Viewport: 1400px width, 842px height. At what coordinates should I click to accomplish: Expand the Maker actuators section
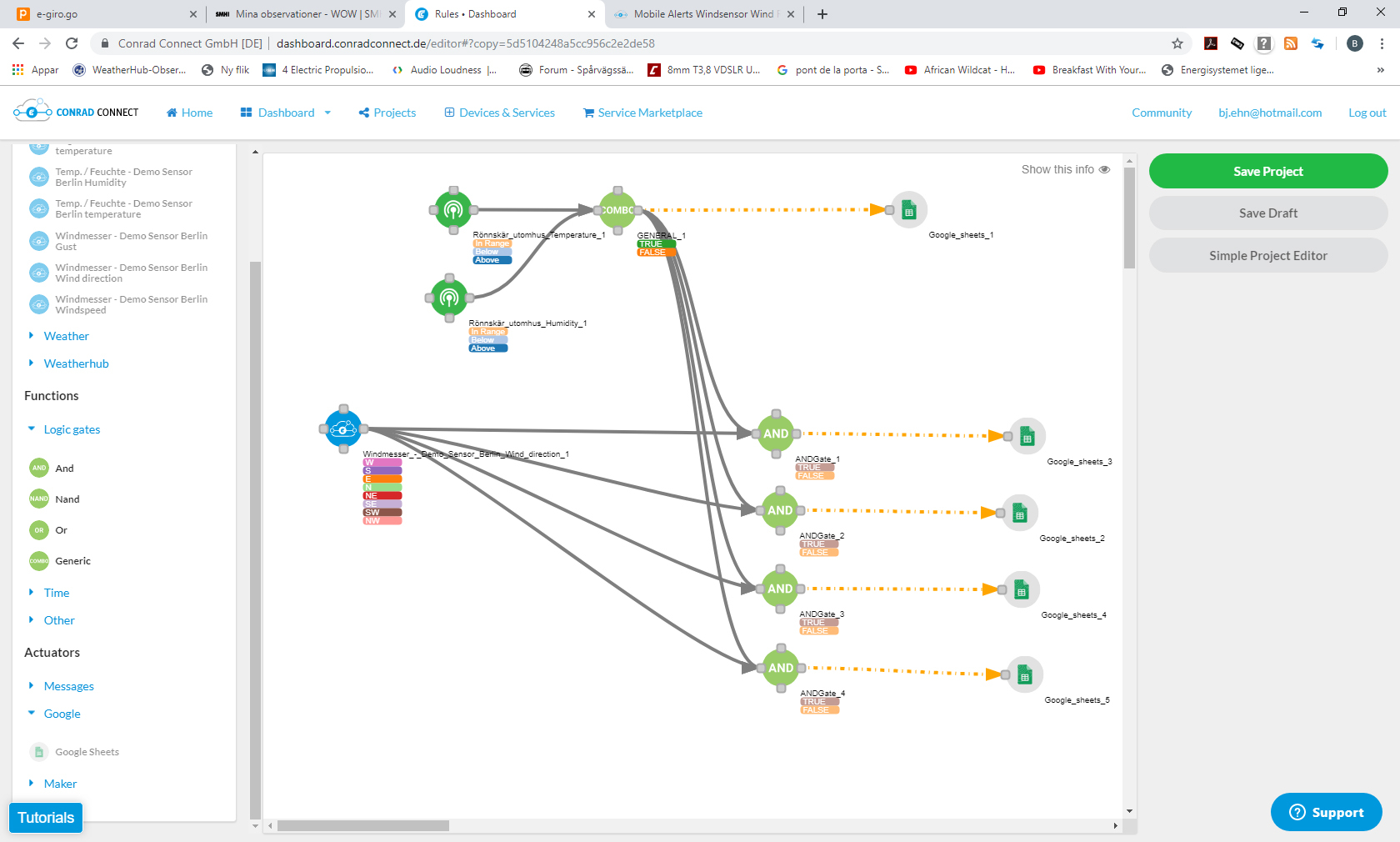click(x=60, y=784)
